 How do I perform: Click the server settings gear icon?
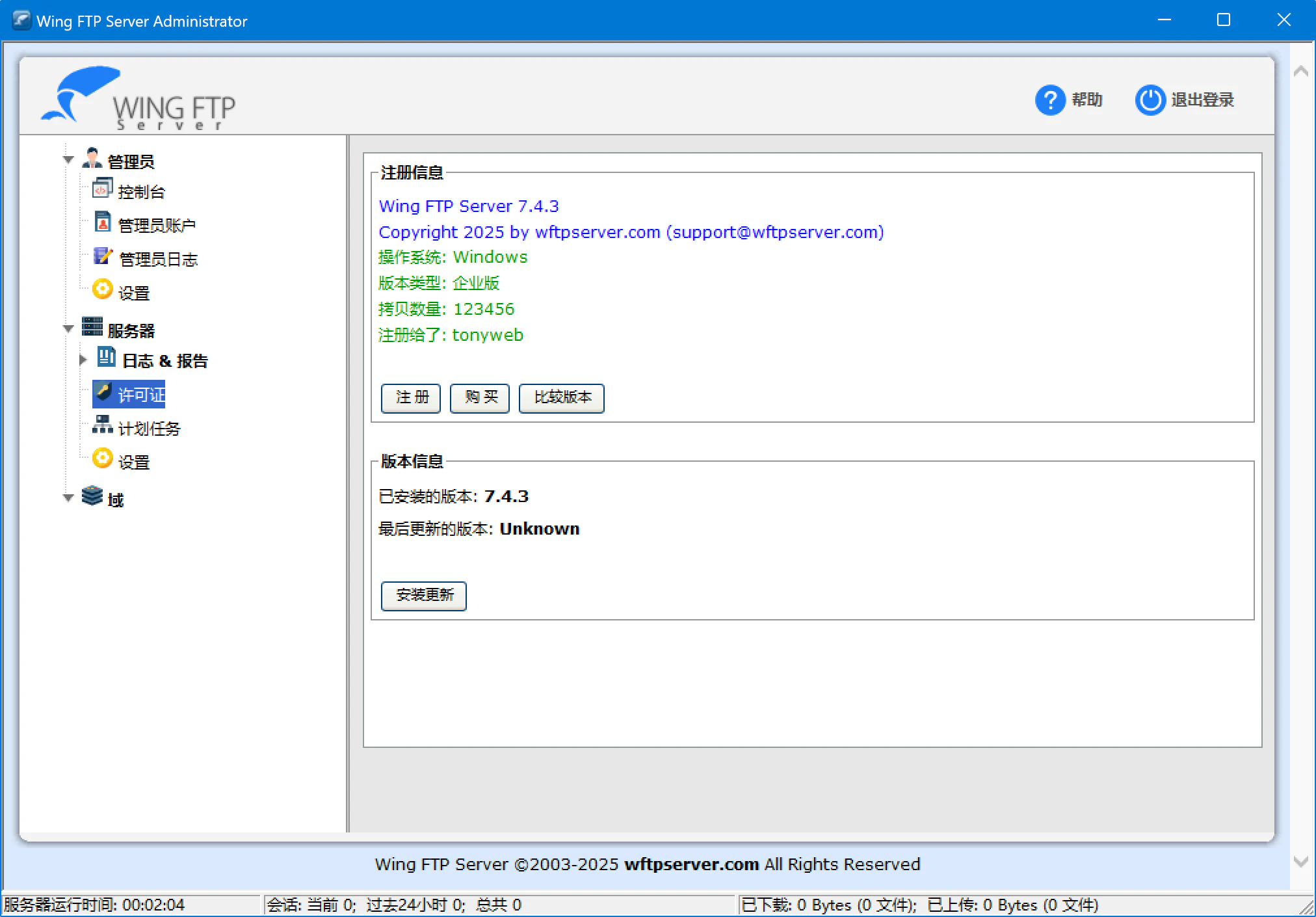(x=102, y=458)
